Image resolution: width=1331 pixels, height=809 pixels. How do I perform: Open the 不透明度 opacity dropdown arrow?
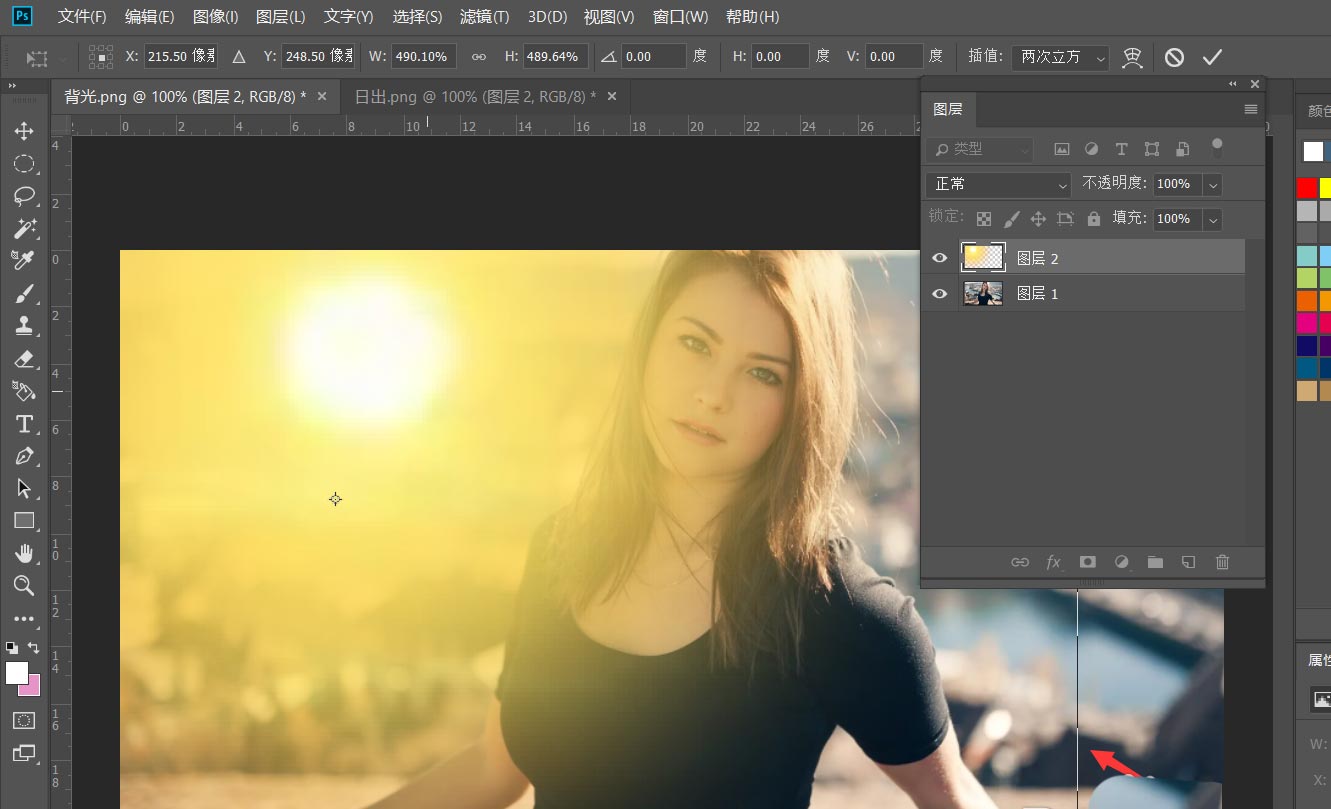pyautogui.click(x=1213, y=184)
